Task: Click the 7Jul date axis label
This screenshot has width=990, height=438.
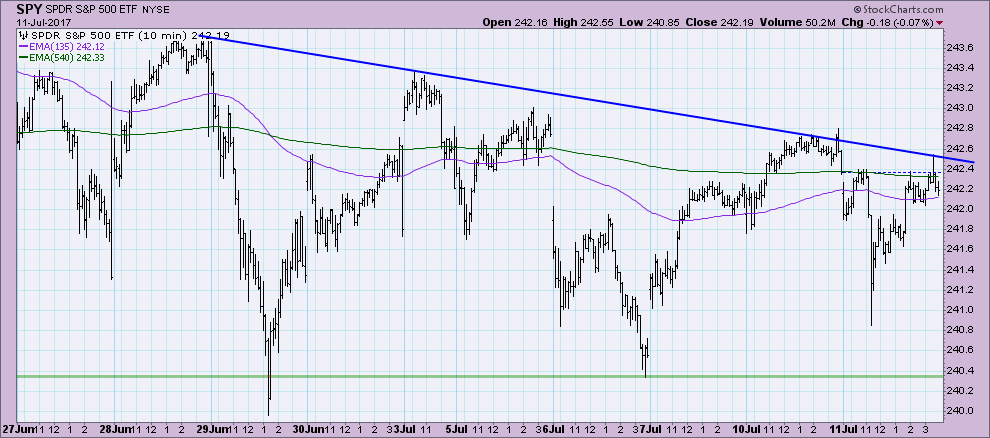Action: coord(650,427)
